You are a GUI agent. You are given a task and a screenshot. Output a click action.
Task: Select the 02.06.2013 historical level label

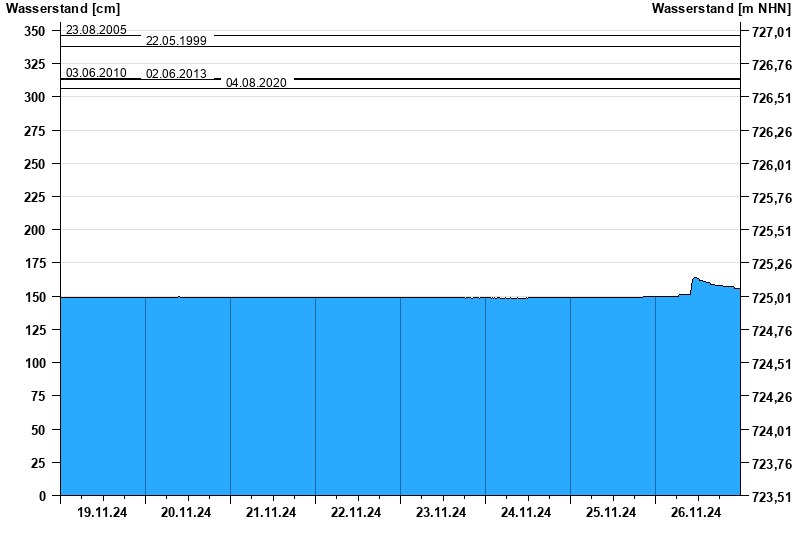176,74
